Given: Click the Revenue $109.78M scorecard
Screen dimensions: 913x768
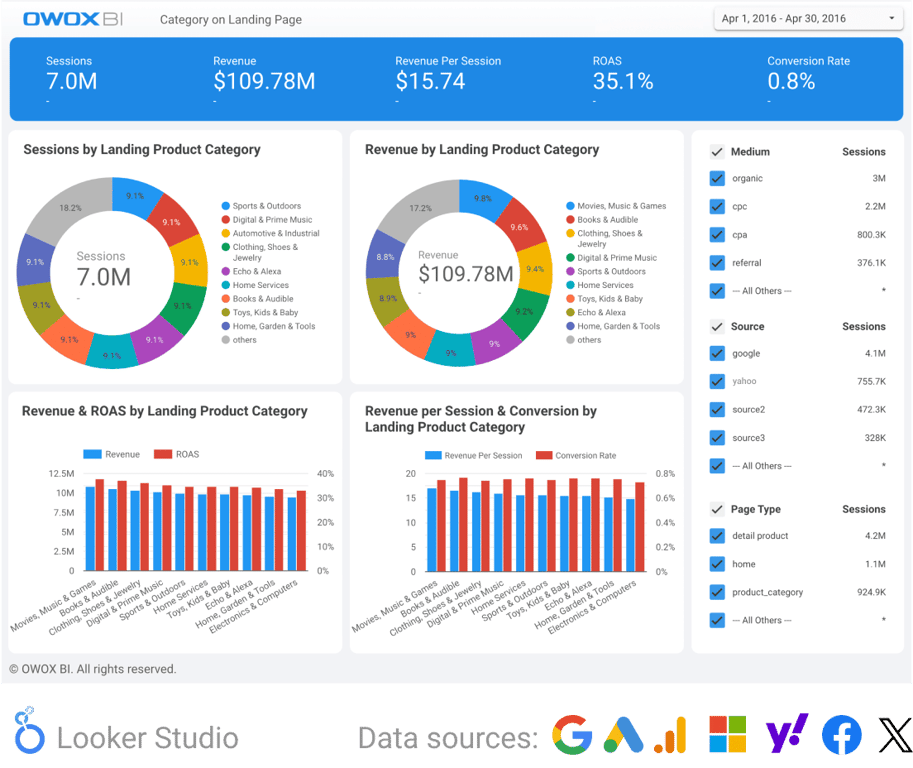Looking at the screenshot, I should [264, 80].
